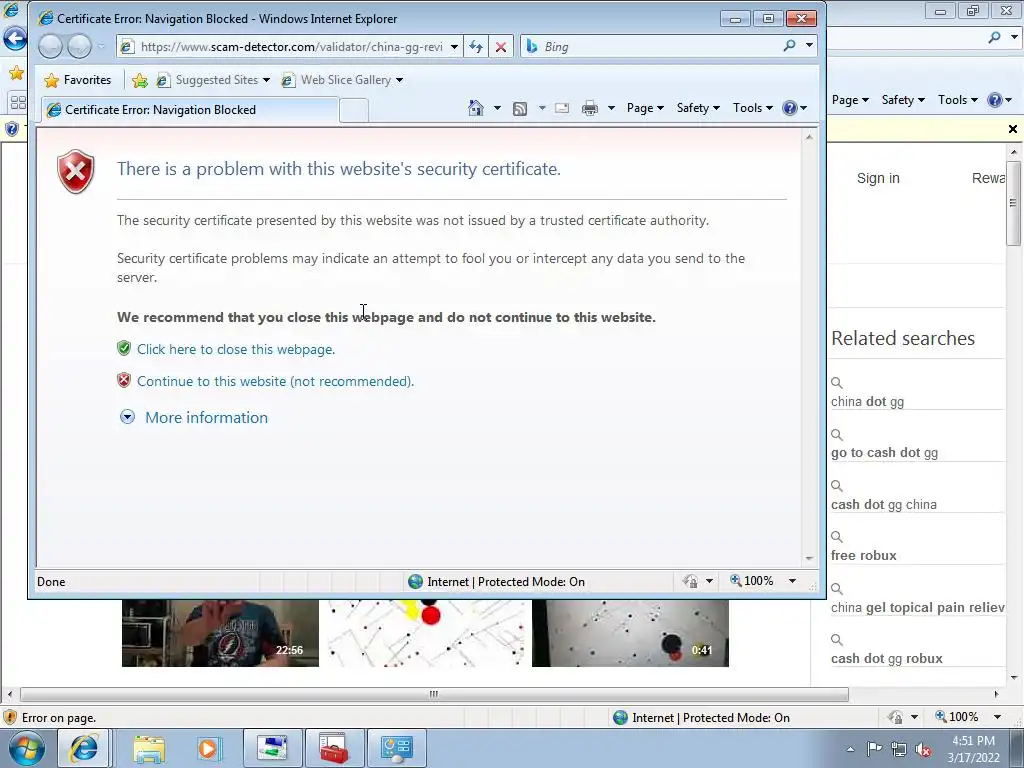Screen dimensions: 1024x768
Task: Click here to close this webpage link
Action: [x=236, y=349]
